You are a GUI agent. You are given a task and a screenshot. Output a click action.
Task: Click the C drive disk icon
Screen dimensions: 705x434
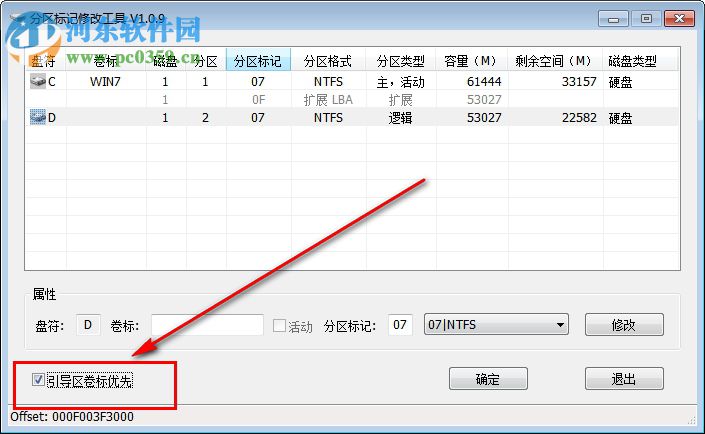click(38, 81)
